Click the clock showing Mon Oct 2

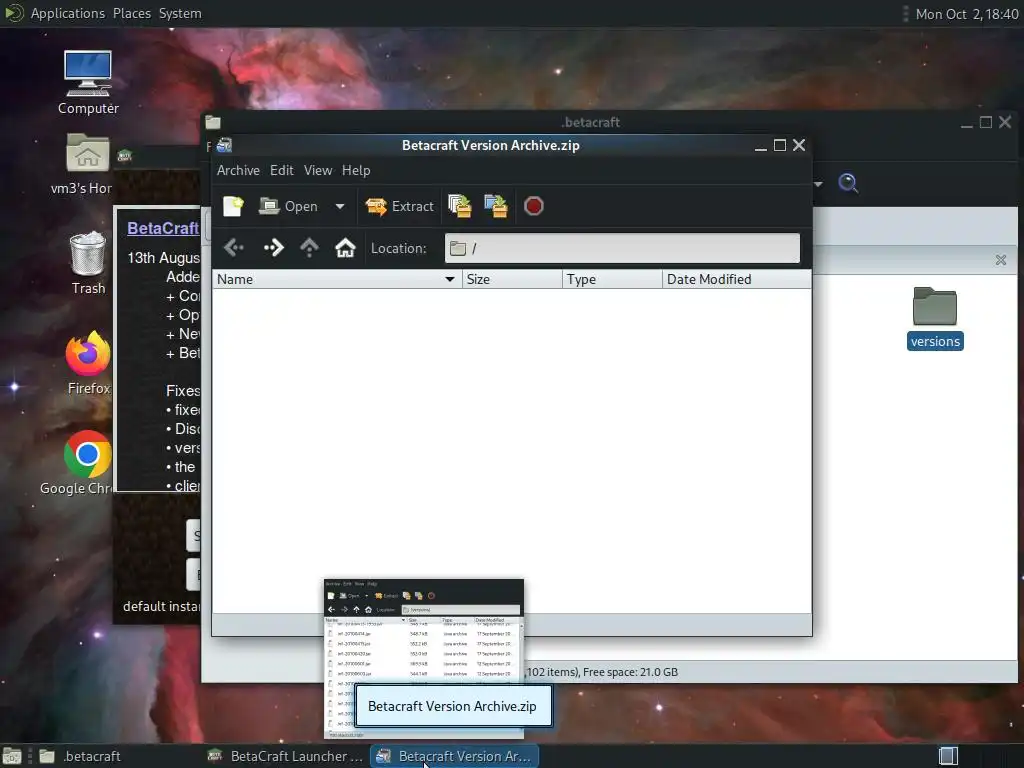[x=967, y=14]
